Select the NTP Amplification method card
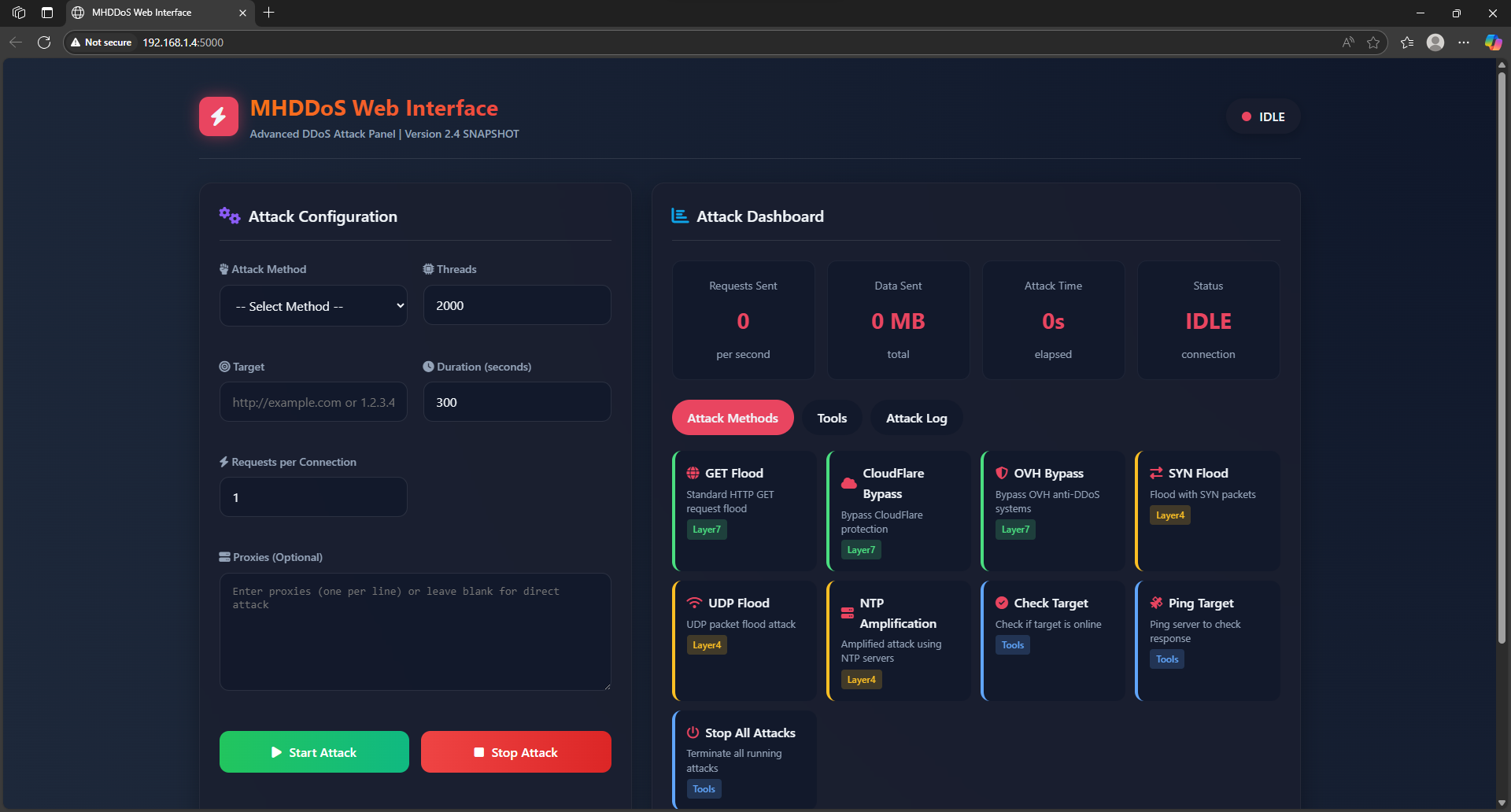 (899, 640)
